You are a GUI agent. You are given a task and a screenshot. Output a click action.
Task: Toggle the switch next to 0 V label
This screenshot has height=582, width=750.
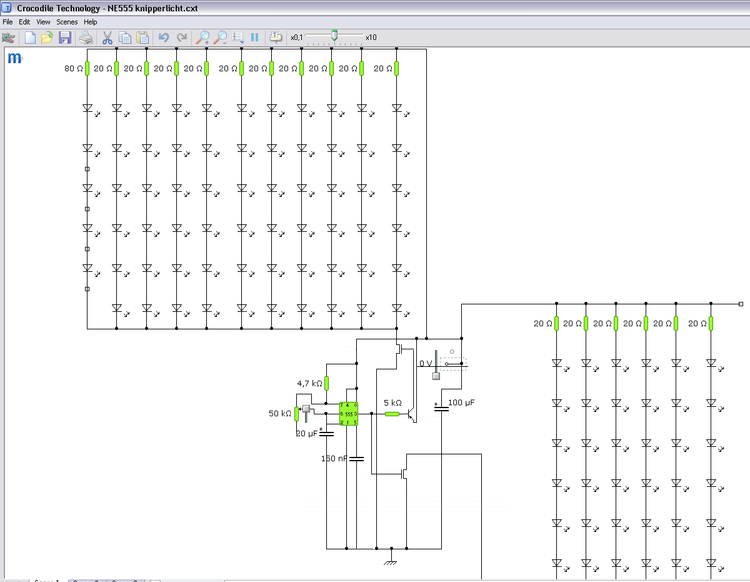point(453,364)
